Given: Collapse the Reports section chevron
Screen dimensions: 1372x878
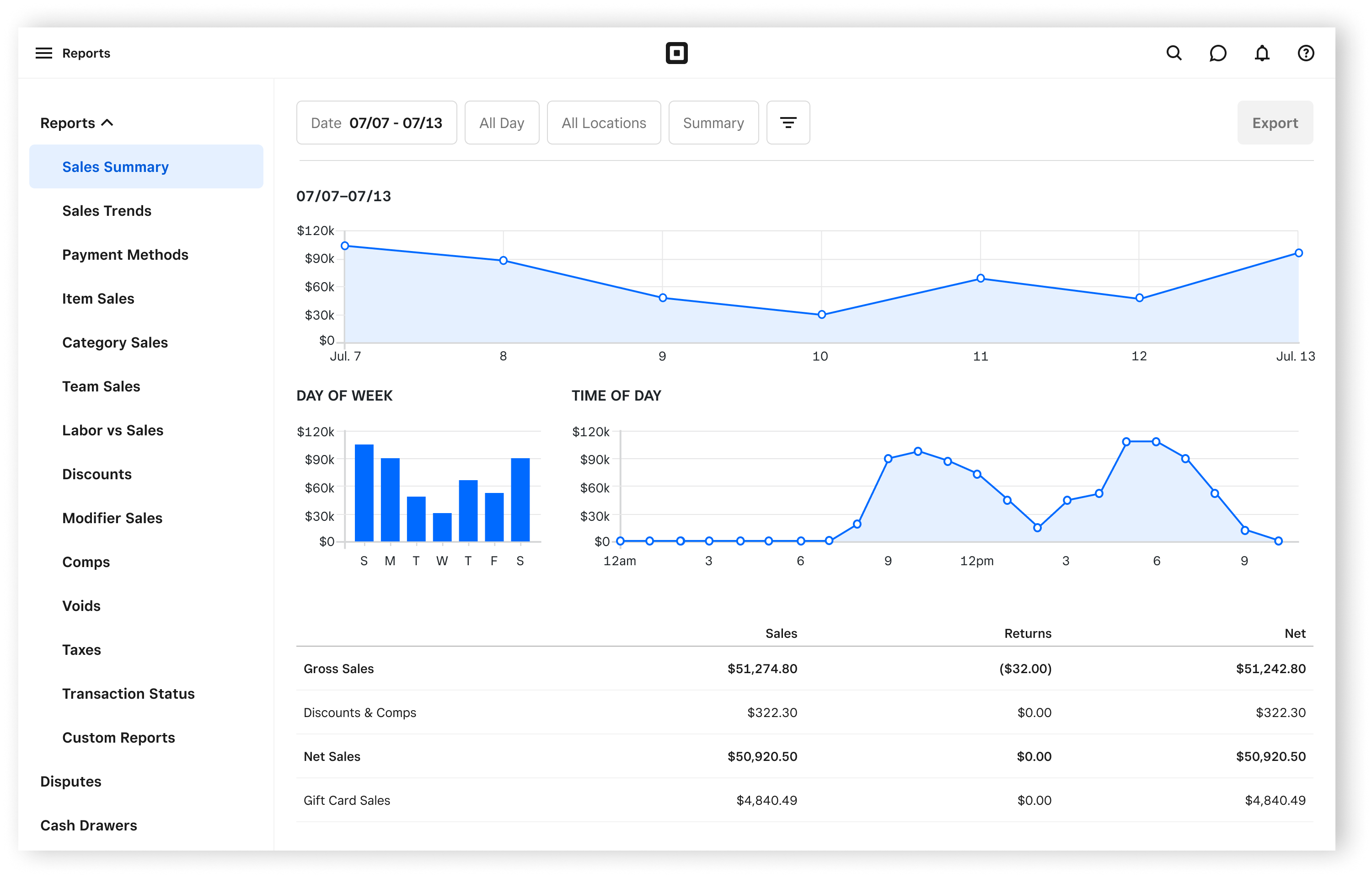Looking at the screenshot, I should pos(107,123).
